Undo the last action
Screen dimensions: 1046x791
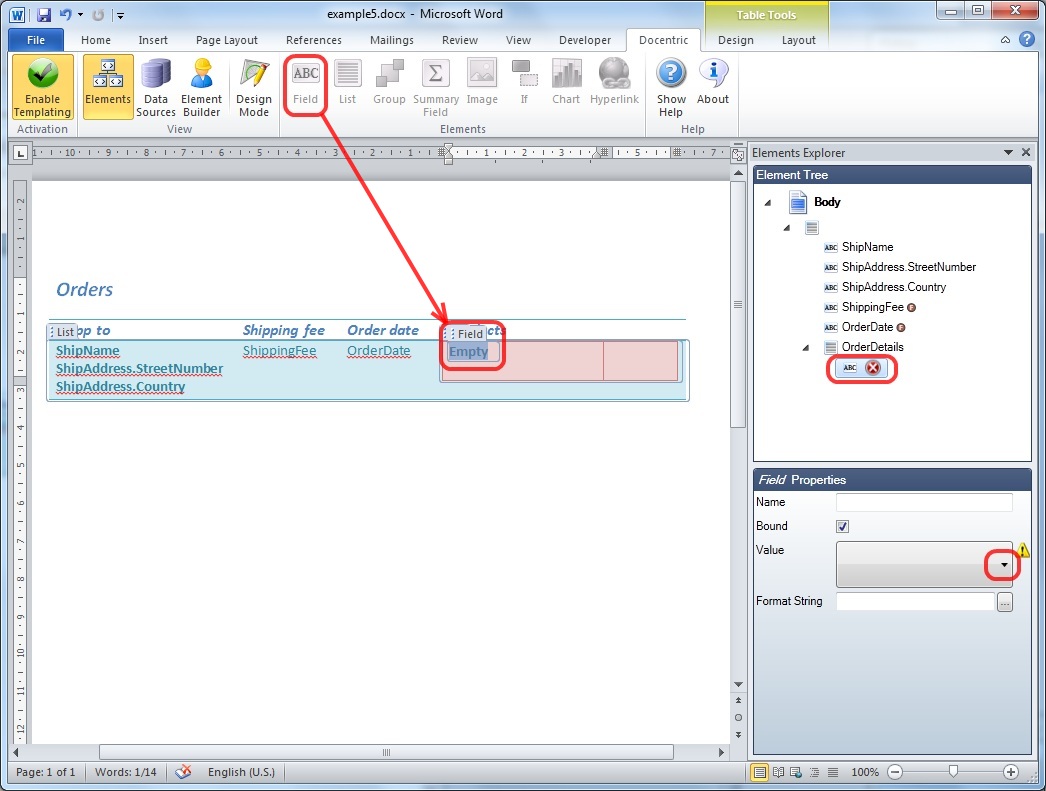[65, 14]
